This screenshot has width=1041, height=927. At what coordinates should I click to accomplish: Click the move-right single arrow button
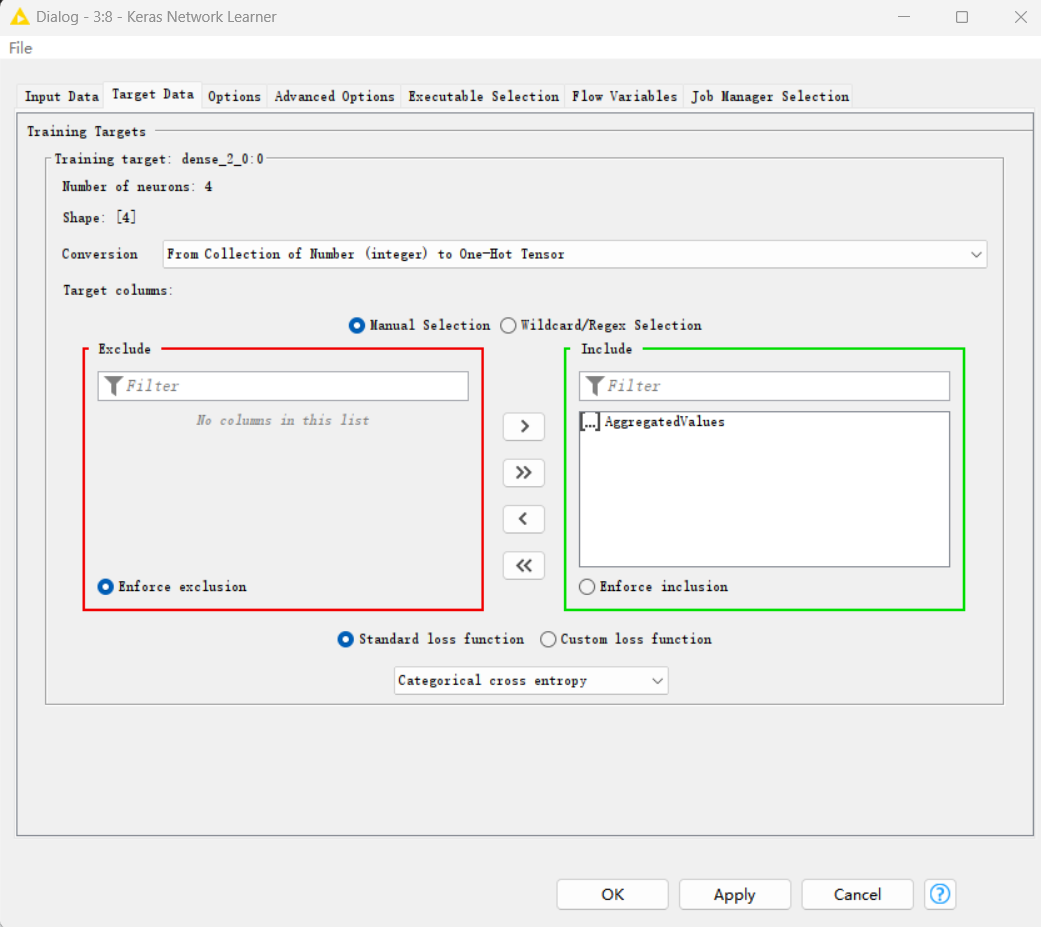(523, 426)
